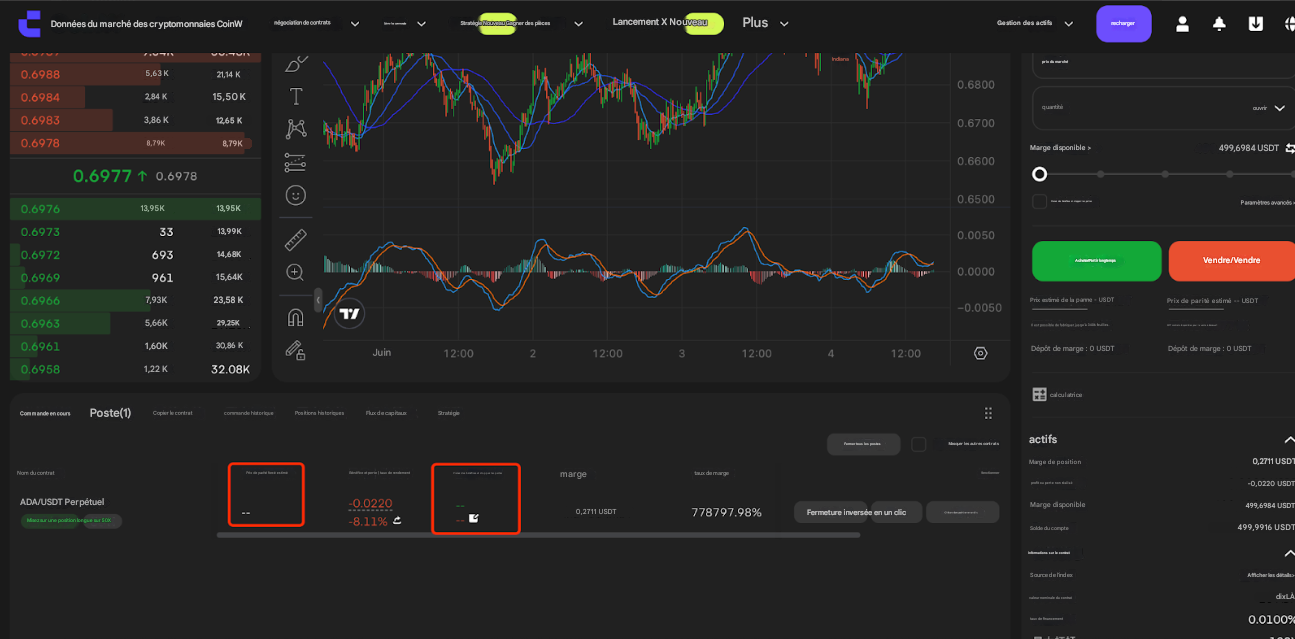The height and width of the screenshot is (639, 1295).
Task: Select the ruler measure tool
Action: [295, 240]
